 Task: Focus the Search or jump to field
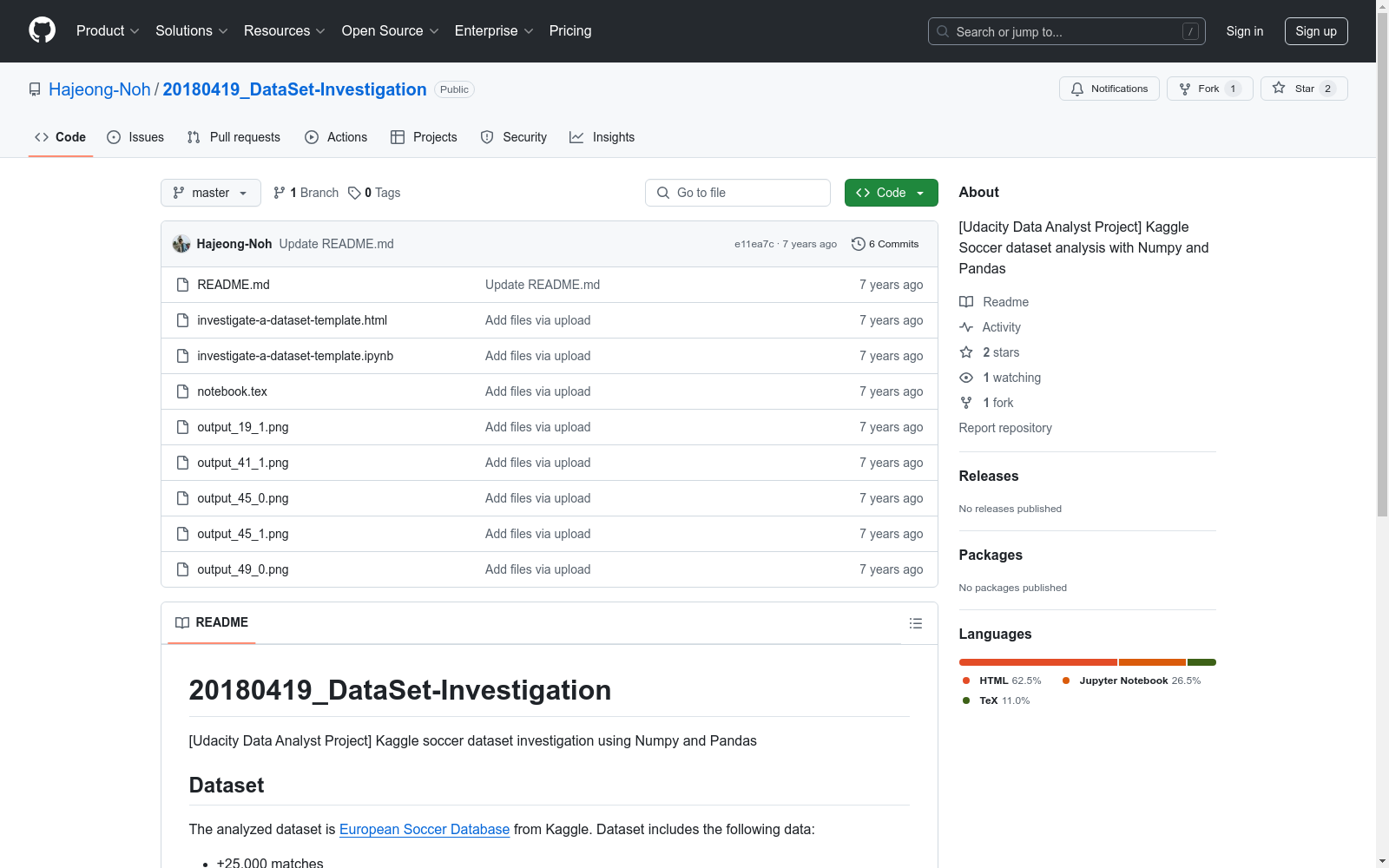[x=1066, y=31]
